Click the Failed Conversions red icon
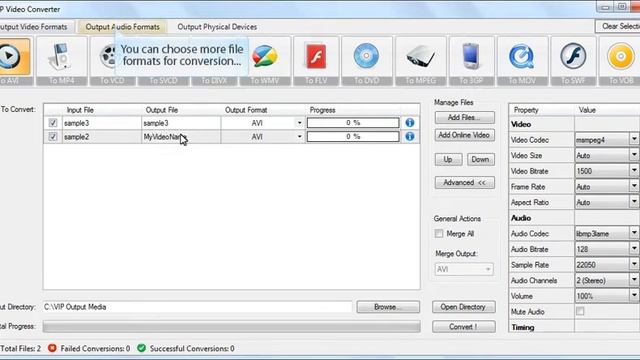 click(x=52, y=348)
